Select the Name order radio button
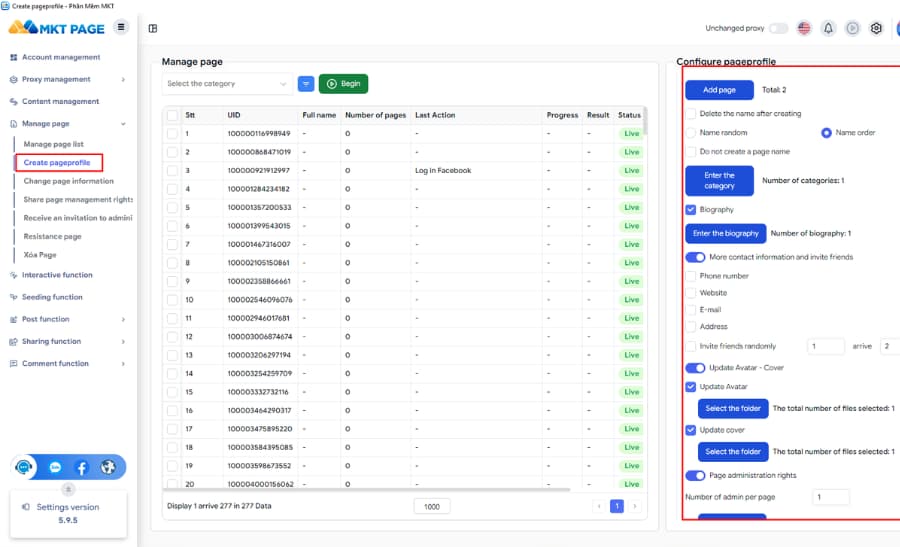 pyautogui.click(x=826, y=133)
